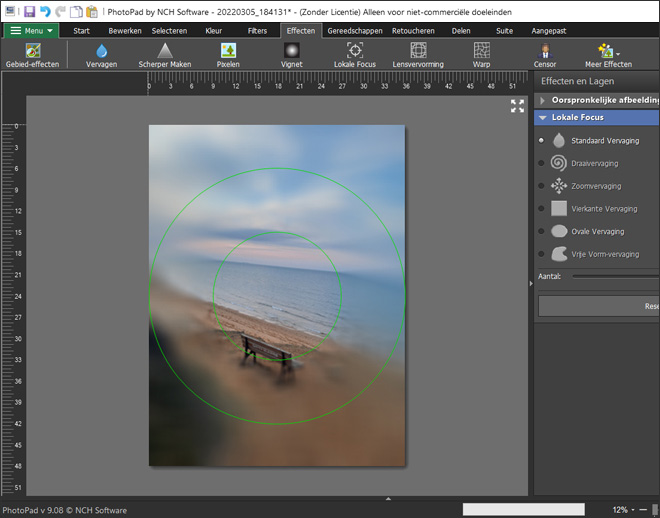The height and width of the screenshot is (518, 660).
Task: Select Vierkante Vervaging radio button
Action: pos(541,209)
